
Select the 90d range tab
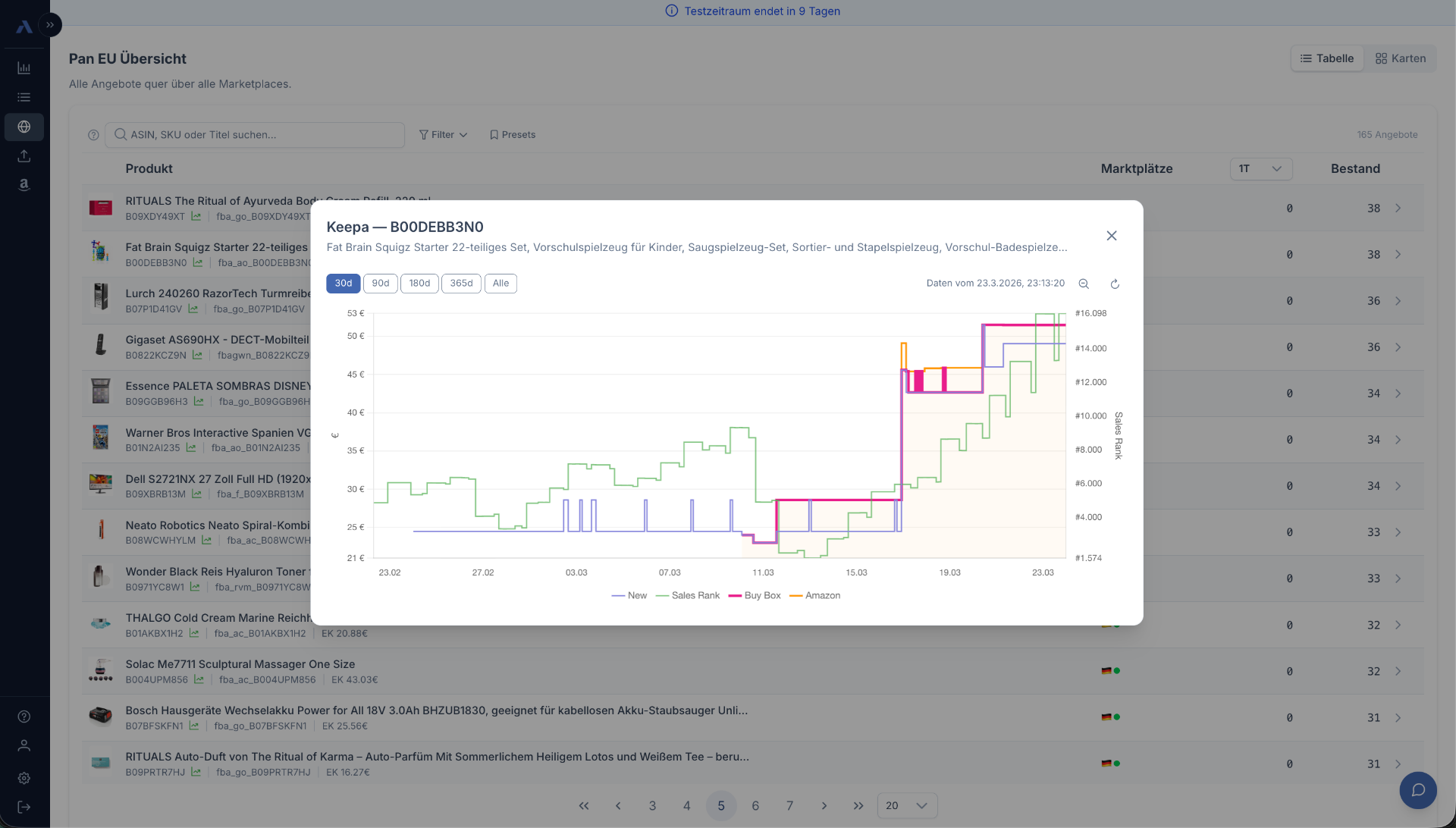pyautogui.click(x=380, y=284)
